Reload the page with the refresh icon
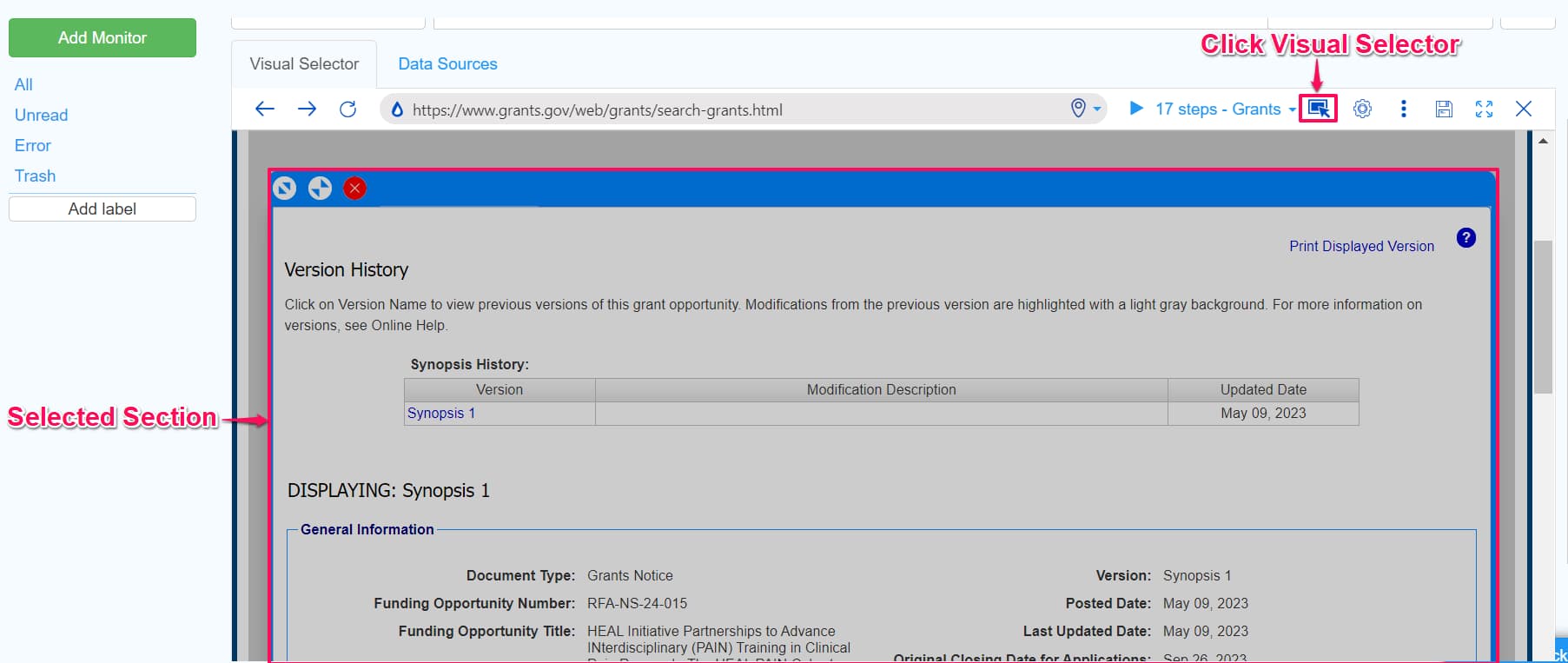 347,109
